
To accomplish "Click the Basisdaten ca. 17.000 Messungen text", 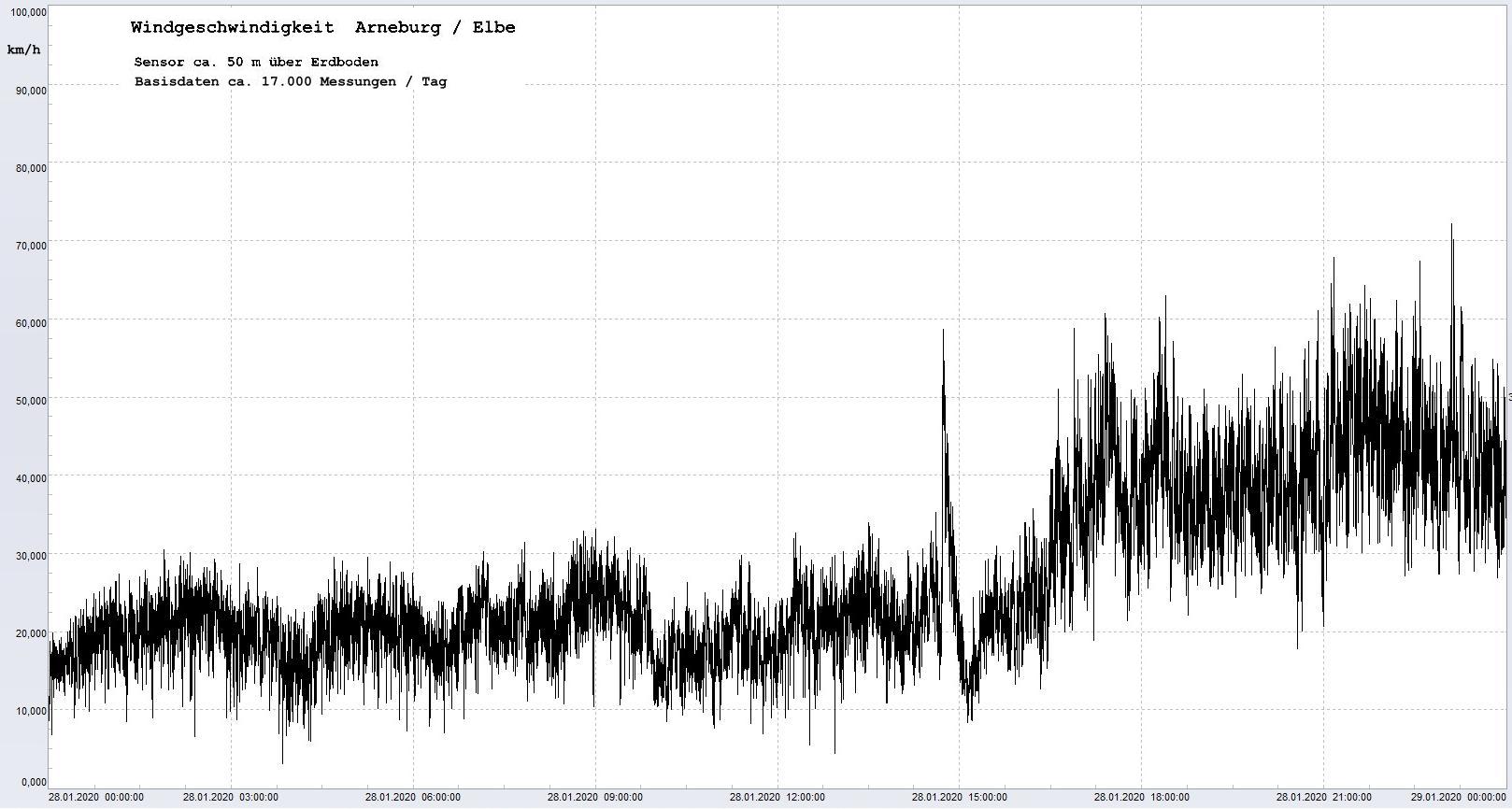I will tap(290, 81).
